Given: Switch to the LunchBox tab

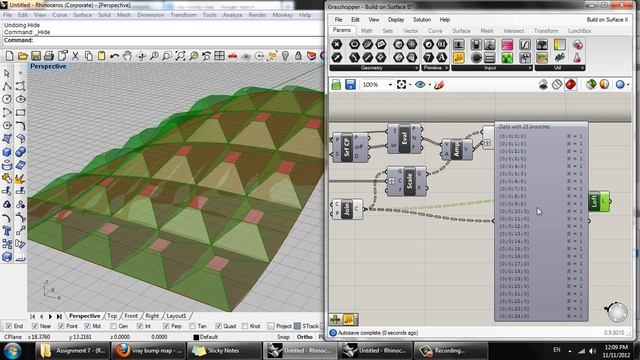Looking at the screenshot, I should (580, 31).
